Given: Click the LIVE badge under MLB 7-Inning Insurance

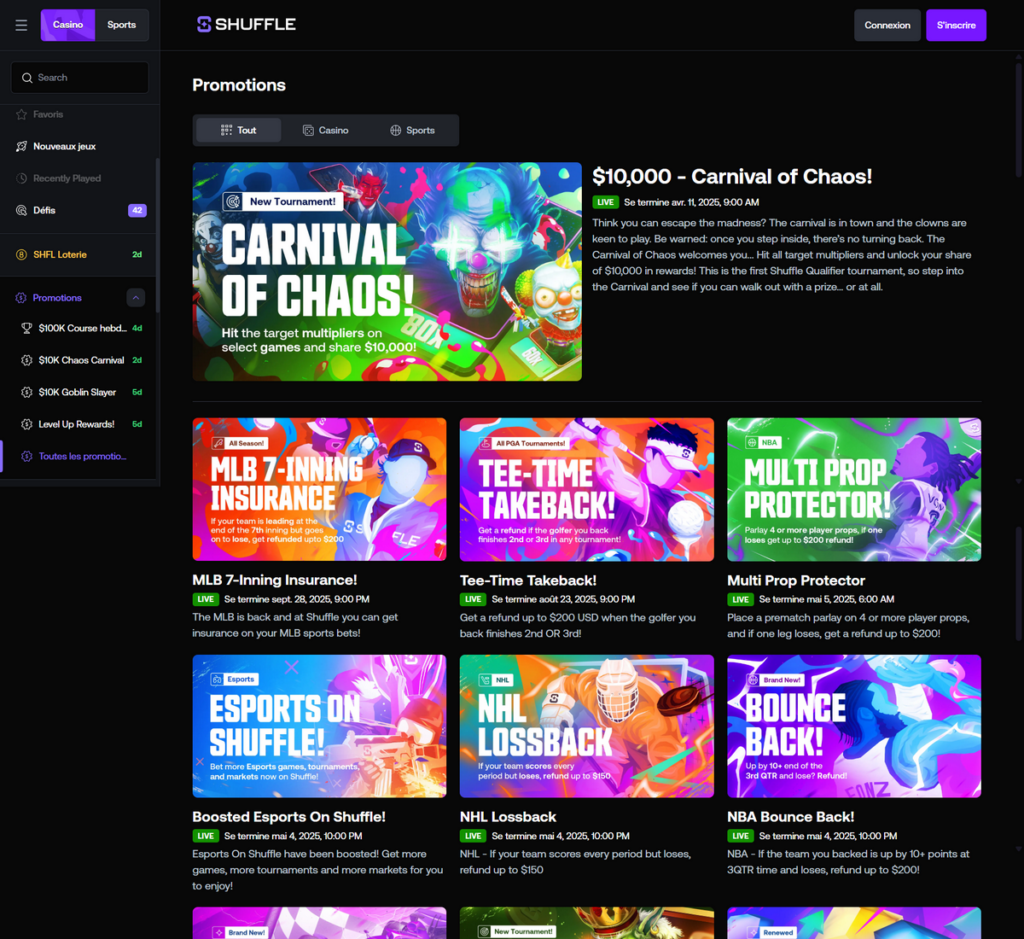Looking at the screenshot, I should tap(206, 599).
